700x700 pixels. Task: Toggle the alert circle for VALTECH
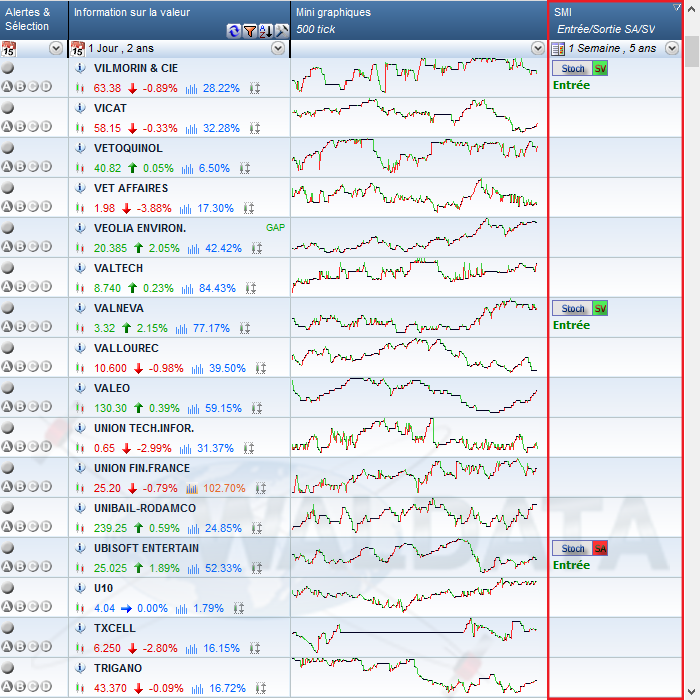[8, 268]
